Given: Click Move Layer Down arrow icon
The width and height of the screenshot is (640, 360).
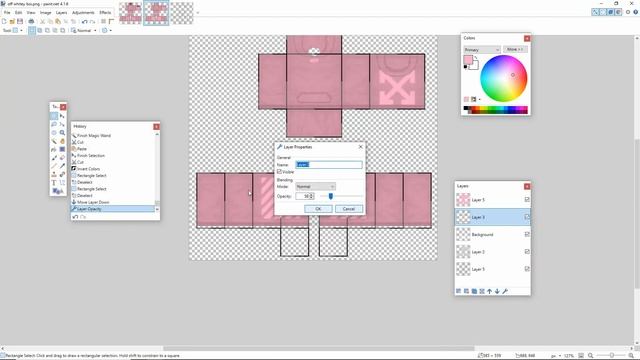Looking at the screenshot, I should (x=497, y=291).
